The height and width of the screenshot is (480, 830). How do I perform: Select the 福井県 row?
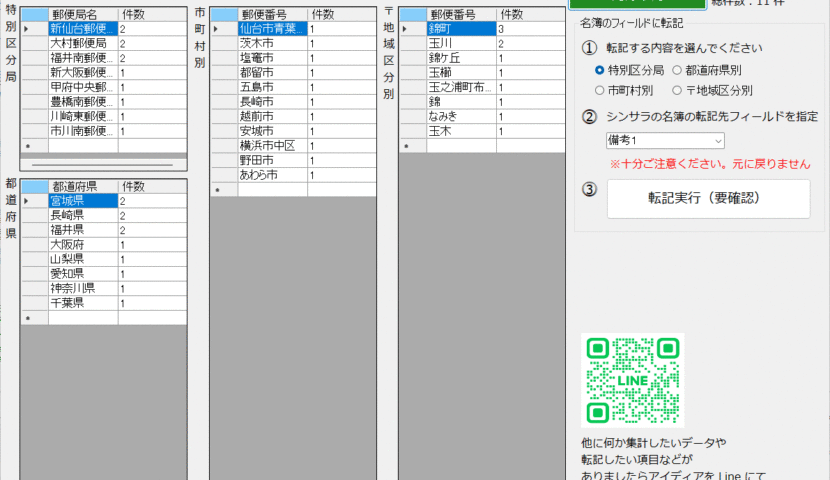pos(81,230)
